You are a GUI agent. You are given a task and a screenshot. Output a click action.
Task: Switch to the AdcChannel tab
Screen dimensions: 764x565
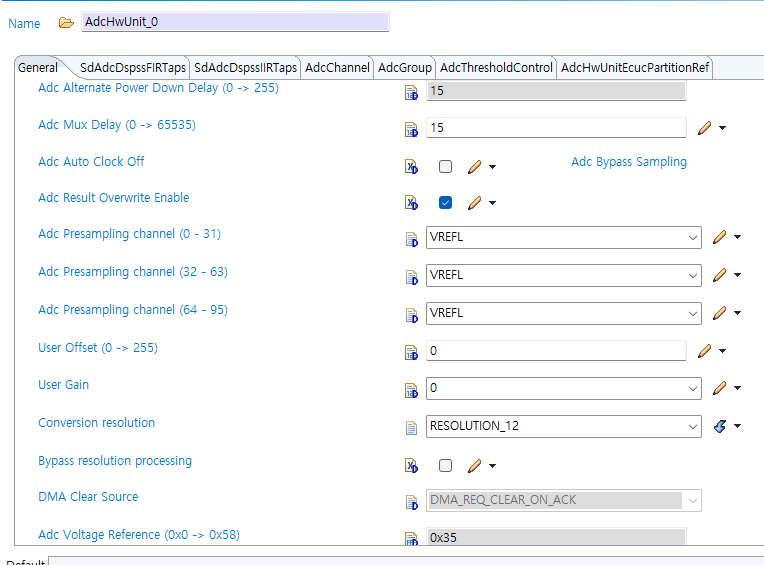337,68
